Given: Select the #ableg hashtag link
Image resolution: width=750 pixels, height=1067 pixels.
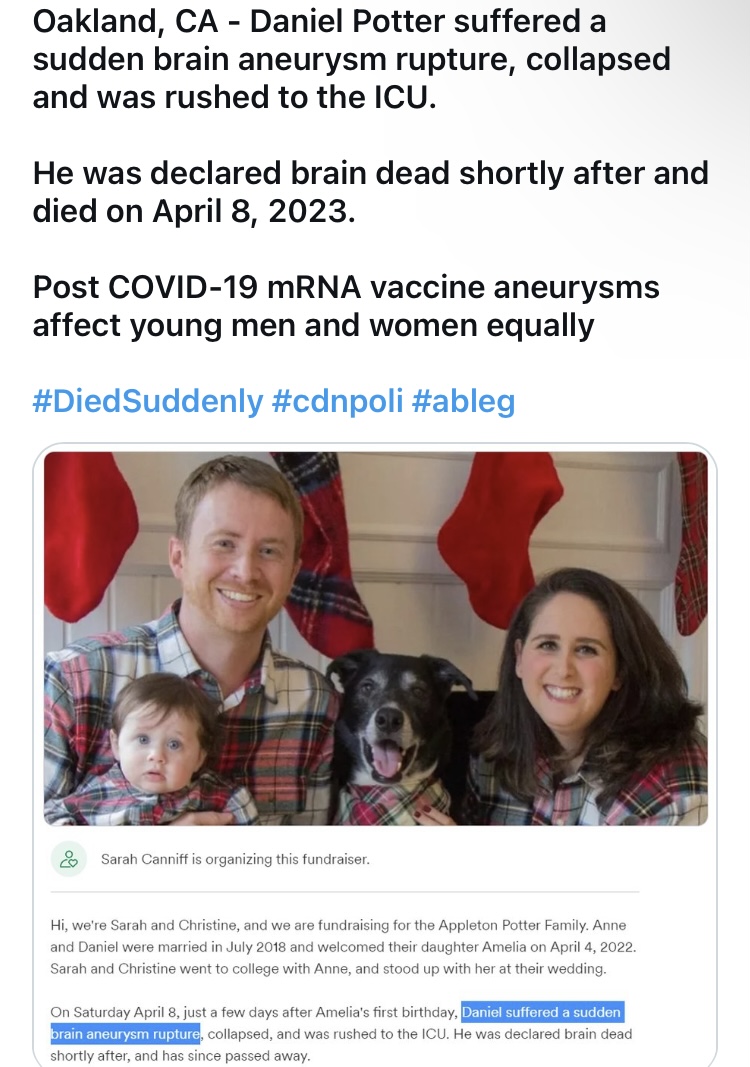Looking at the screenshot, I should (x=462, y=401).
